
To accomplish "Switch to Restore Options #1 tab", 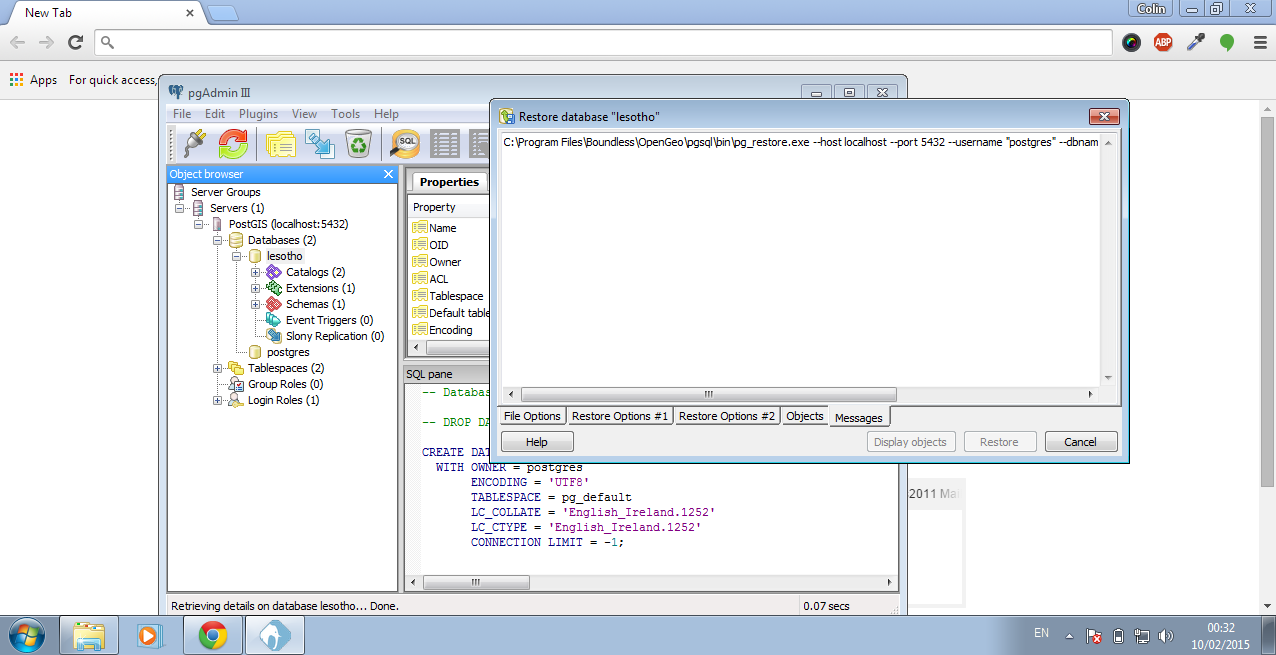I will tap(620, 416).
